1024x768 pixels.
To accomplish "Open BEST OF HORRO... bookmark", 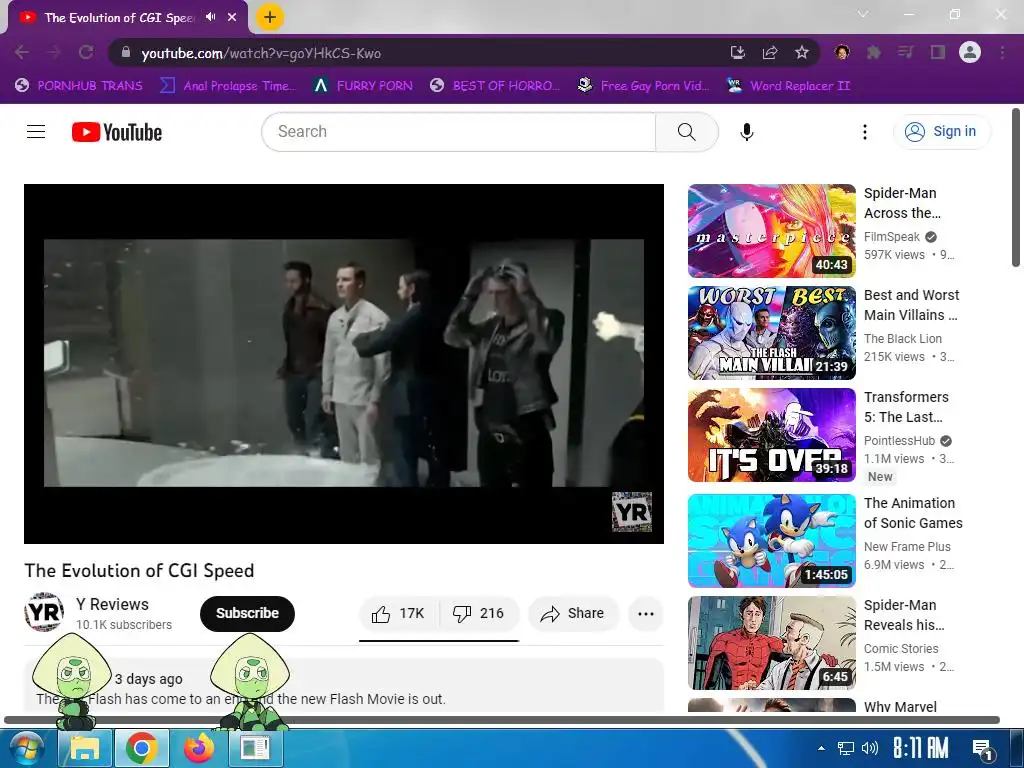I will point(495,86).
